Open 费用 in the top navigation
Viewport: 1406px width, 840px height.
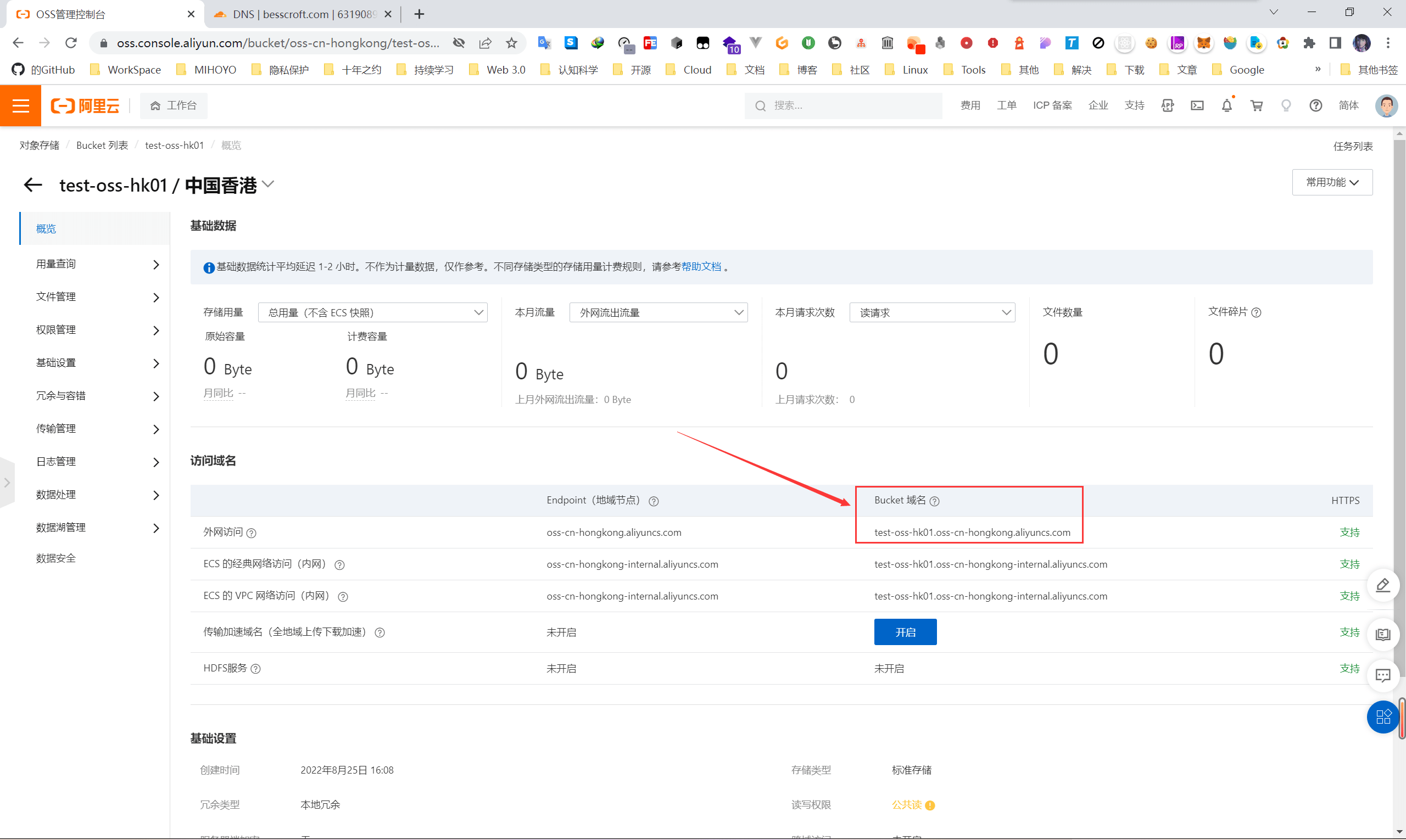click(x=970, y=106)
